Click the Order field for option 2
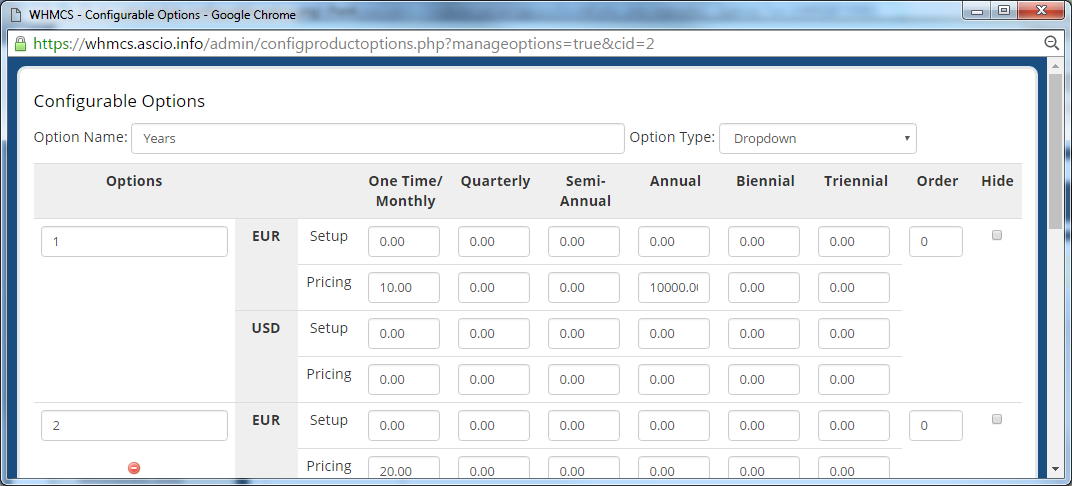The image size is (1072, 486). (x=935, y=426)
